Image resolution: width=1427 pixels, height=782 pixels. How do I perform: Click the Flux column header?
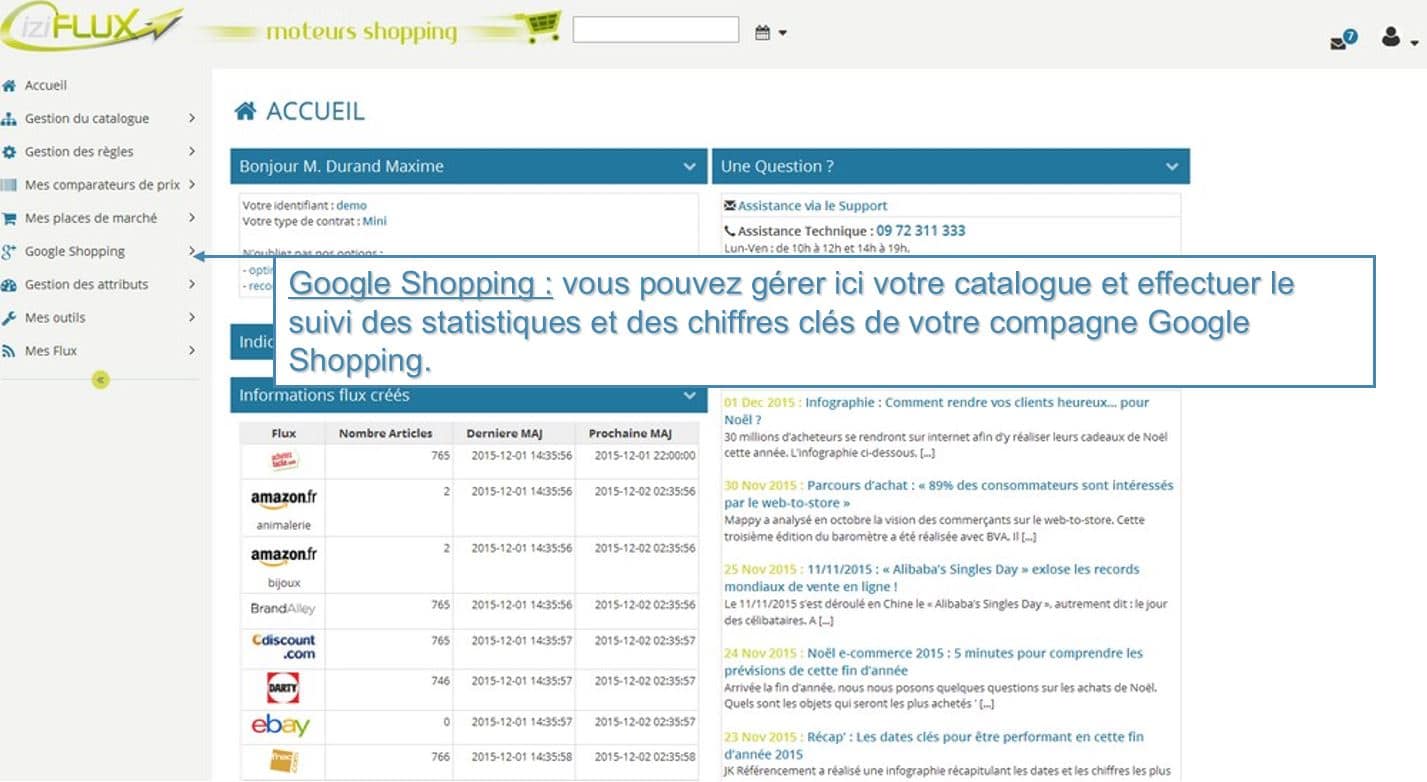tap(284, 433)
